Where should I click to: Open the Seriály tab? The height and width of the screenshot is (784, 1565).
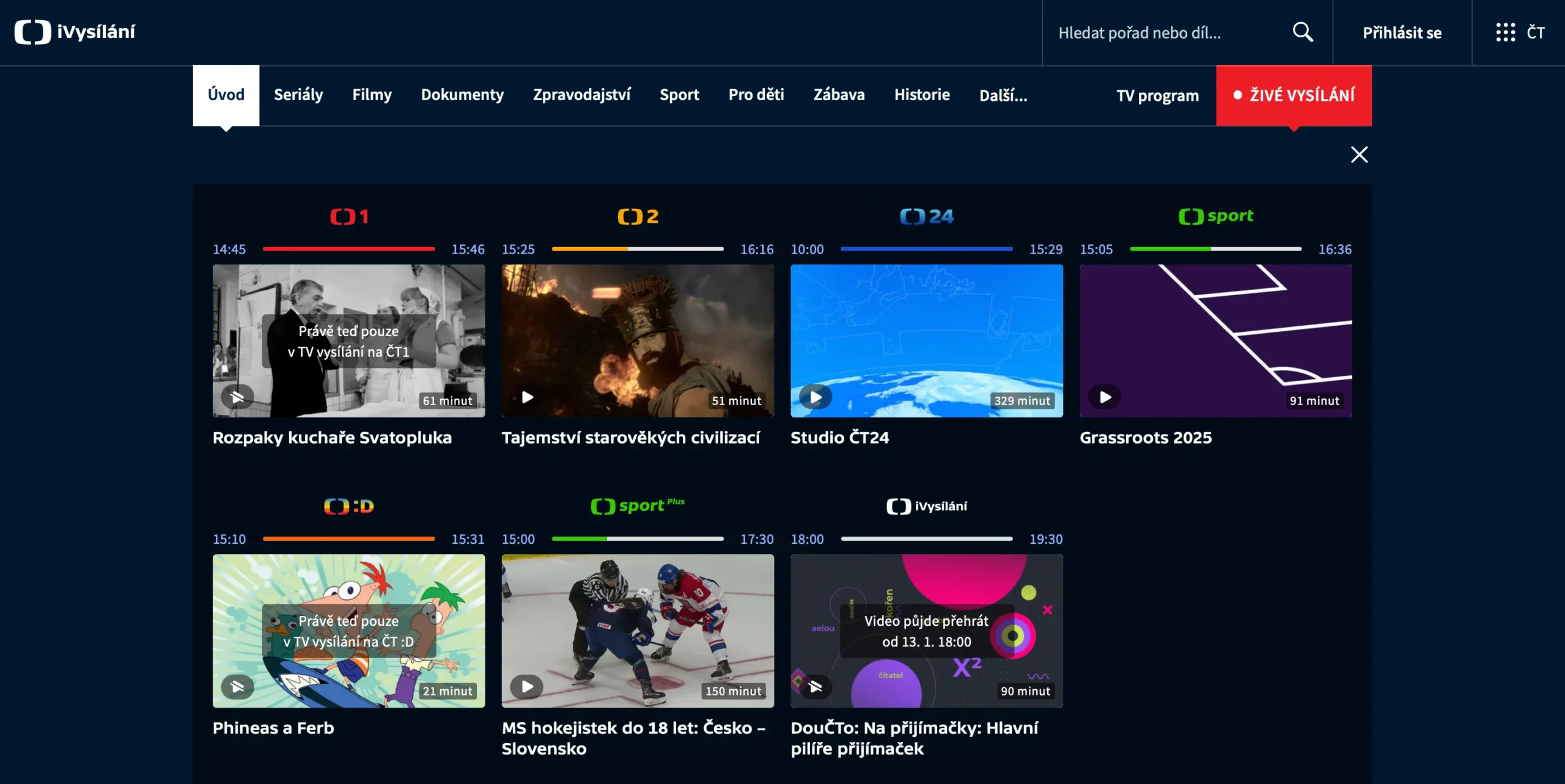coord(298,95)
